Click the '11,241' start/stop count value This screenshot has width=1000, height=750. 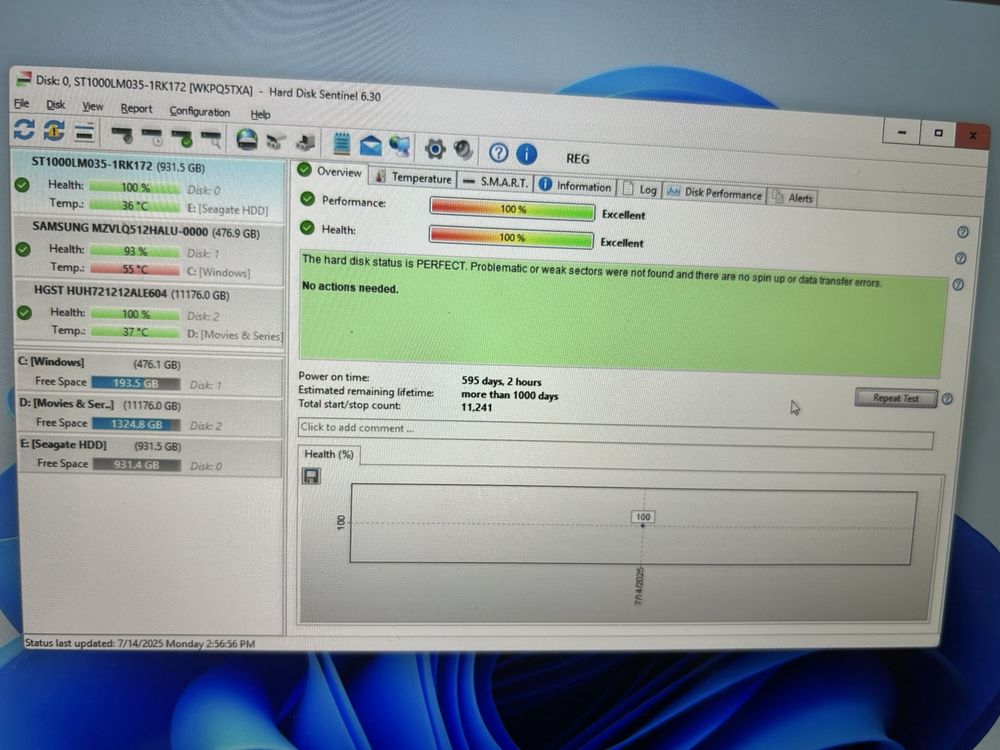[476, 407]
